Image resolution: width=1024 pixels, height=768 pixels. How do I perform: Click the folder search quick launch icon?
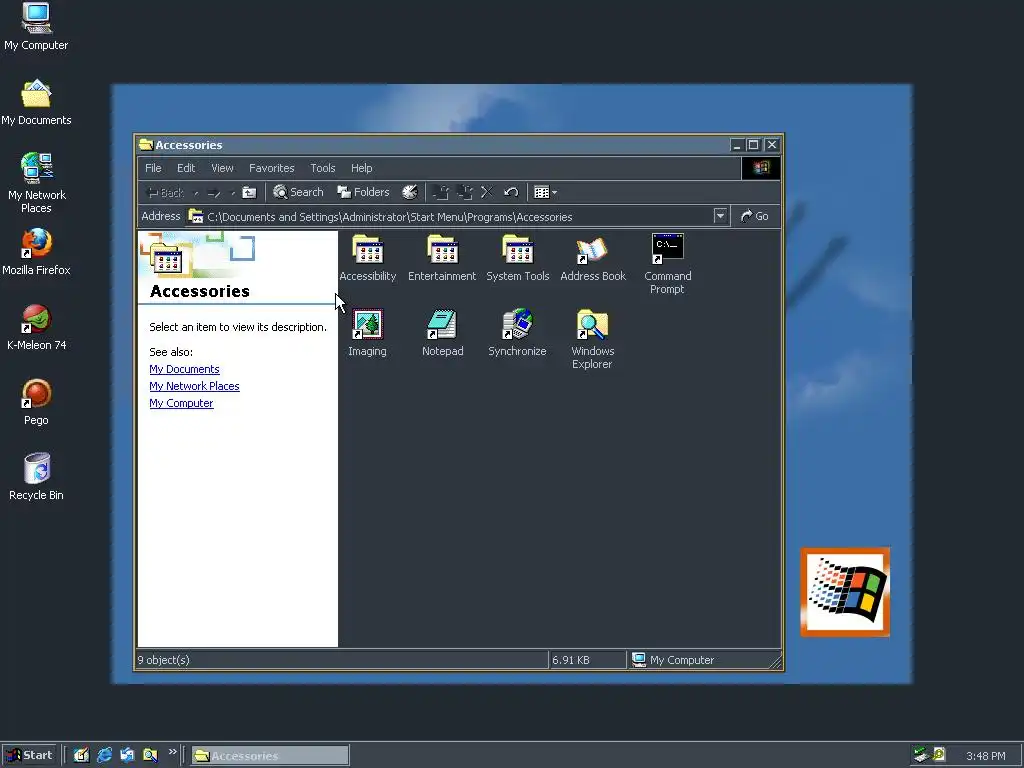click(x=150, y=756)
